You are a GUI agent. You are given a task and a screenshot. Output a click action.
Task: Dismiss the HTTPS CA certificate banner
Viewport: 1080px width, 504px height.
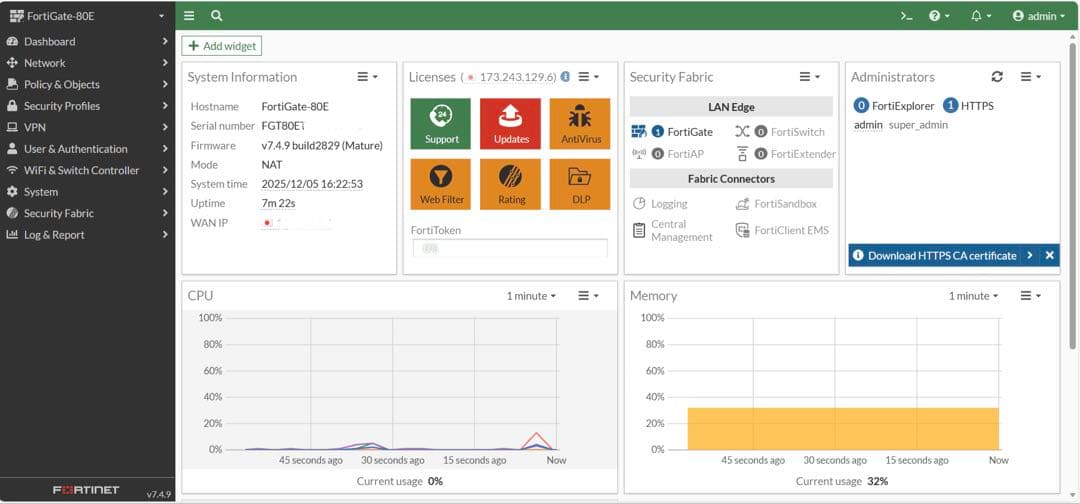click(x=1049, y=255)
